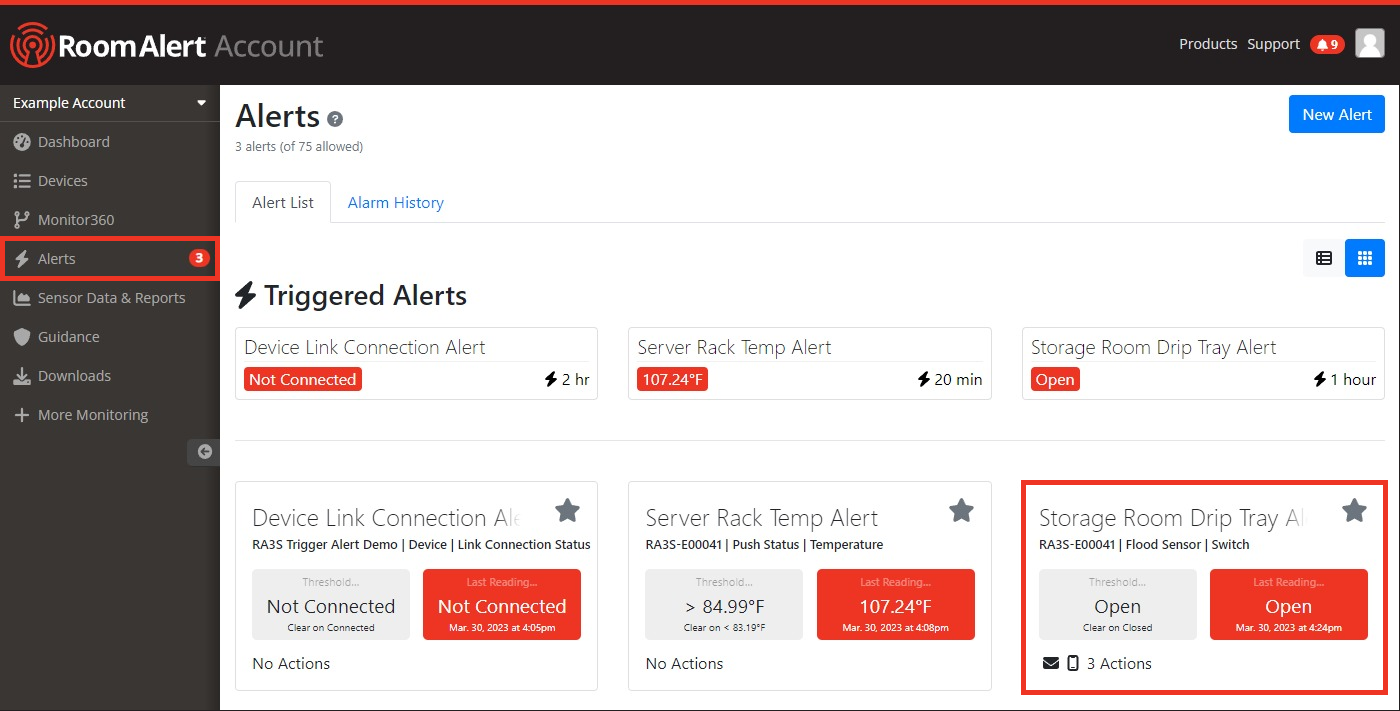Screen dimensions: 1400x711
Task: Click the notification bell badge showing 9
Action: click(1327, 44)
